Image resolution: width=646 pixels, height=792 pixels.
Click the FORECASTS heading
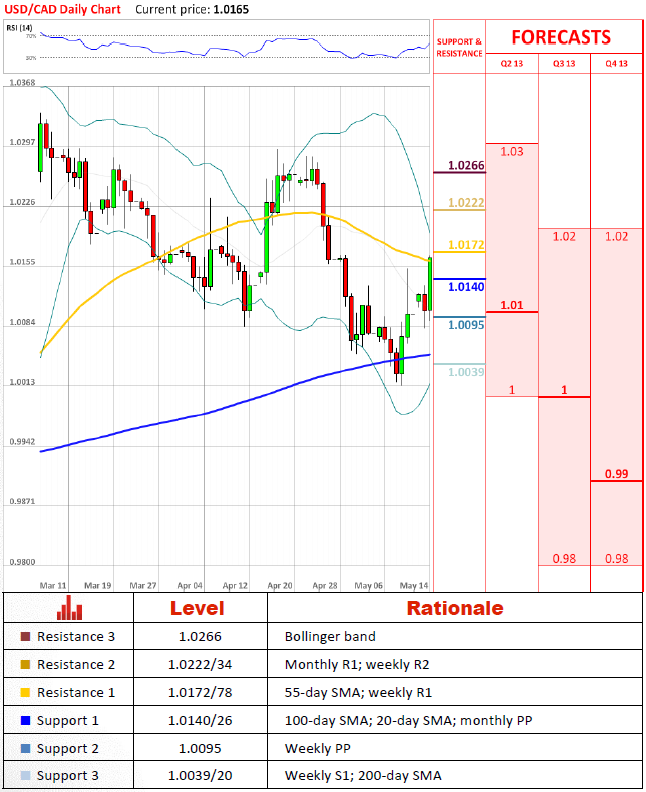(x=561, y=37)
